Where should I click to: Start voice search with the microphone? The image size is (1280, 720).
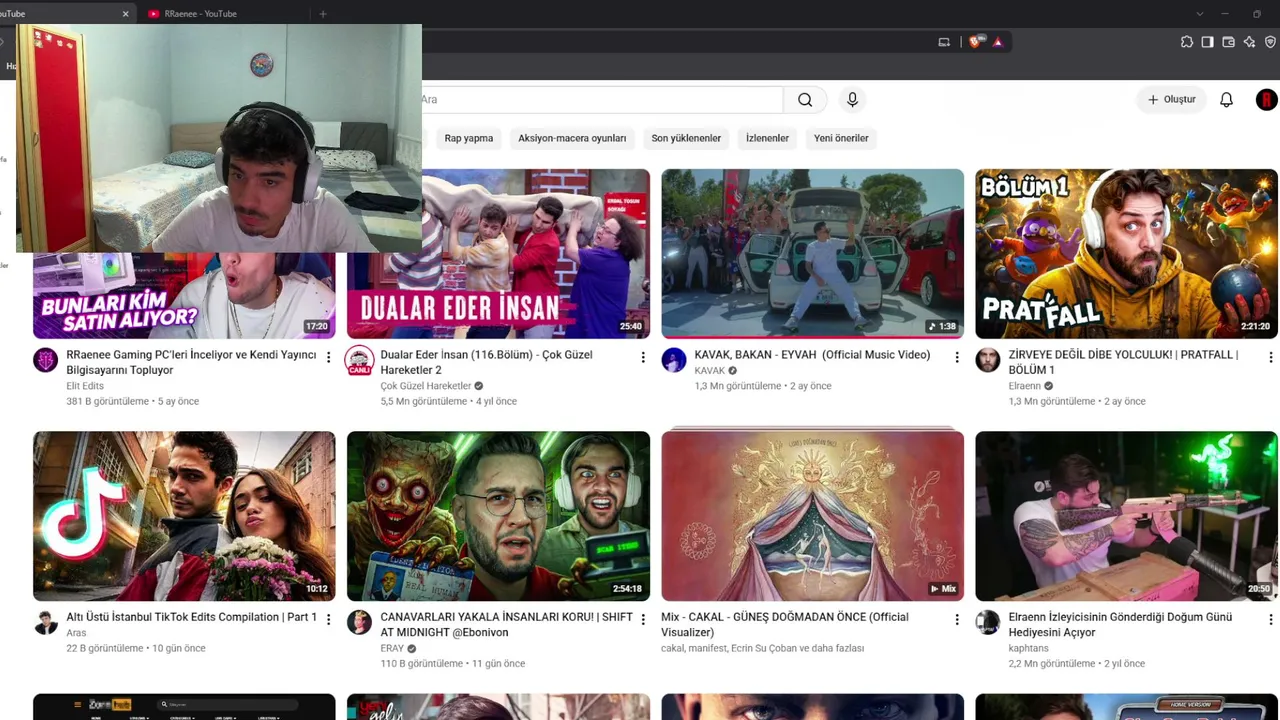pyautogui.click(x=852, y=100)
